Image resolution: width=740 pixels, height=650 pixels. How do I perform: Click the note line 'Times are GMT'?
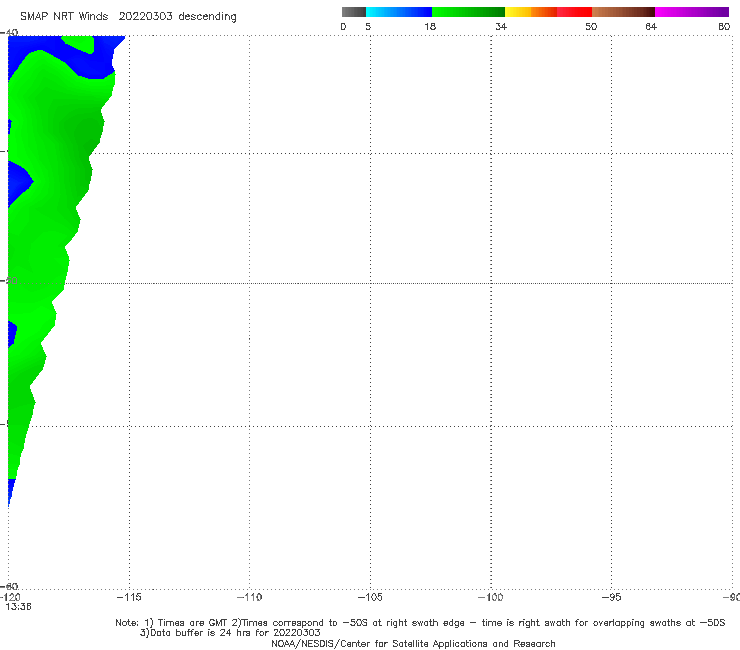click(192, 623)
